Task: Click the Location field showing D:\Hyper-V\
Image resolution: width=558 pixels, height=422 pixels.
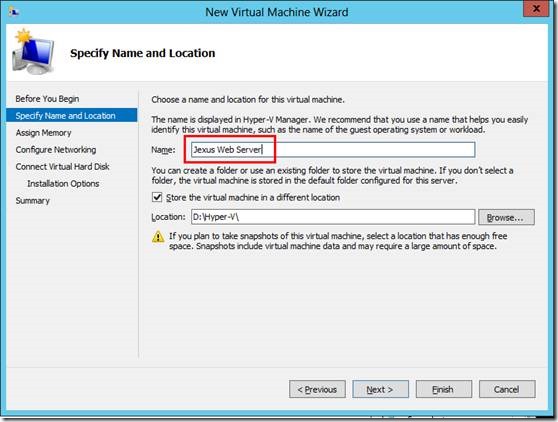Action: click(333, 217)
